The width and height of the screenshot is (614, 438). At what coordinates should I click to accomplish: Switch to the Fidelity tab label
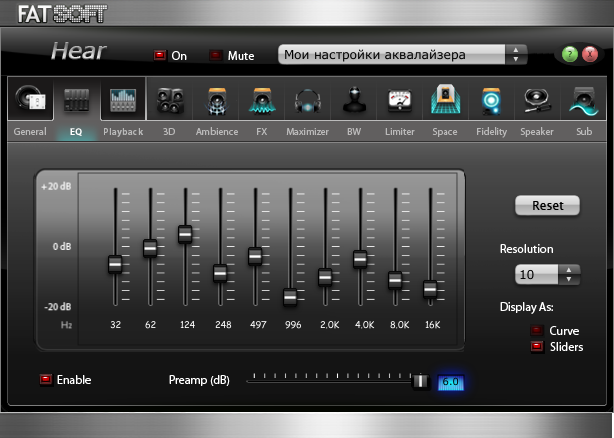click(491, 132)
